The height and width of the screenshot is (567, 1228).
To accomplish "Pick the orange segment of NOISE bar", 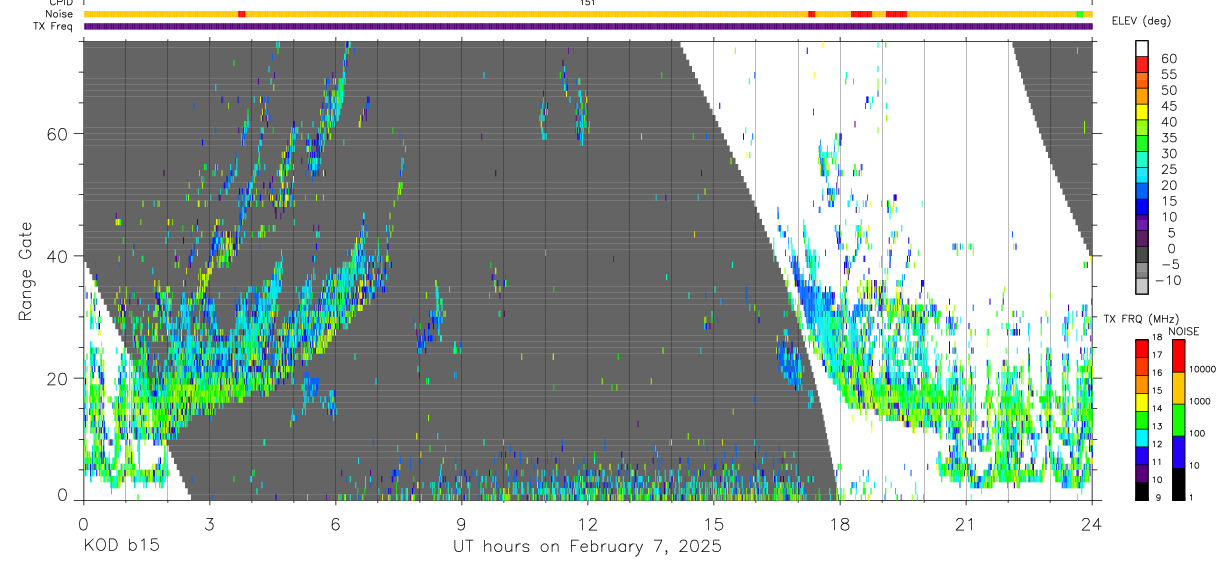I will tap(1179, 387).
